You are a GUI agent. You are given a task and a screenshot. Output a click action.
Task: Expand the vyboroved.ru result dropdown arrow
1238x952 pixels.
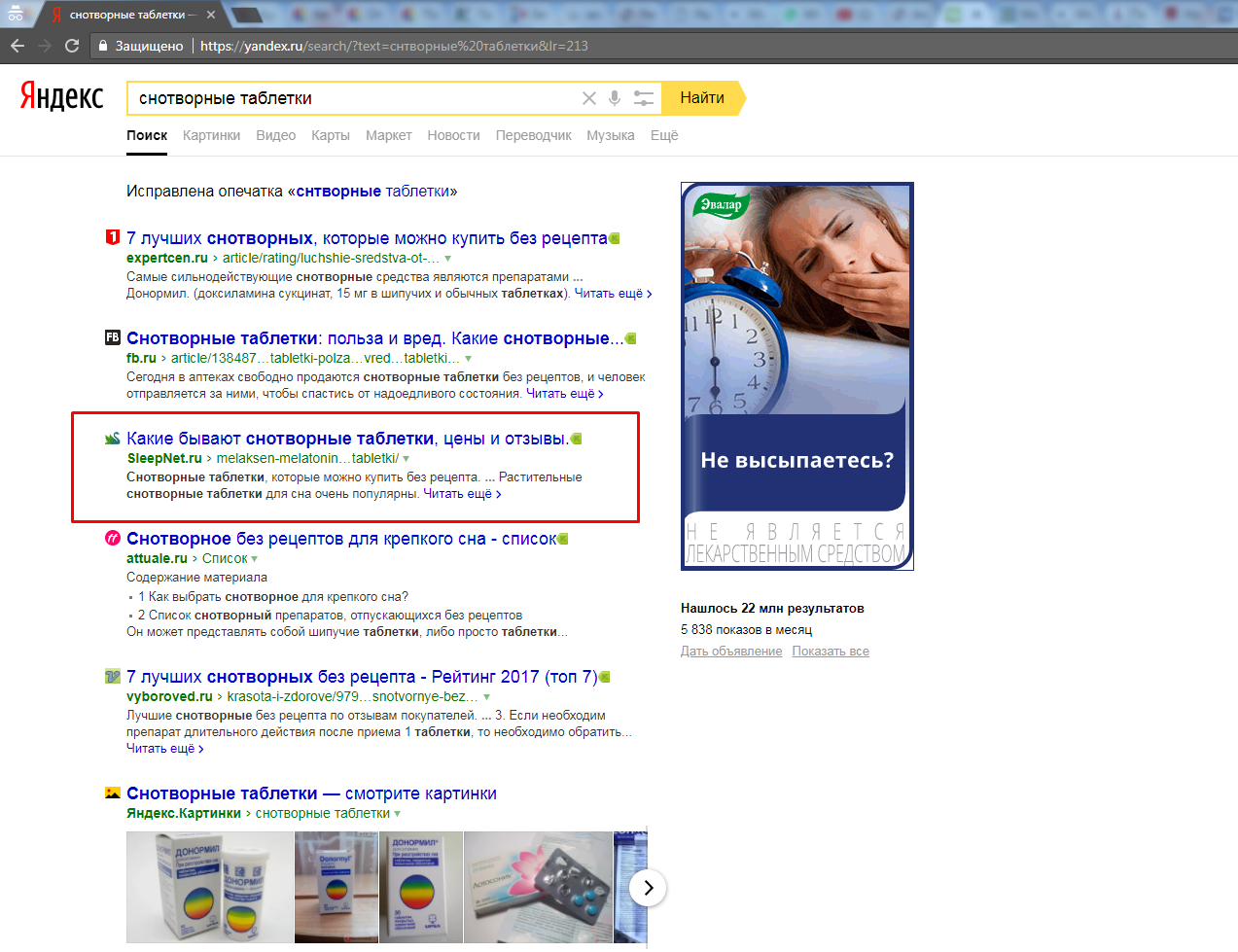click(x=486, y=697)
